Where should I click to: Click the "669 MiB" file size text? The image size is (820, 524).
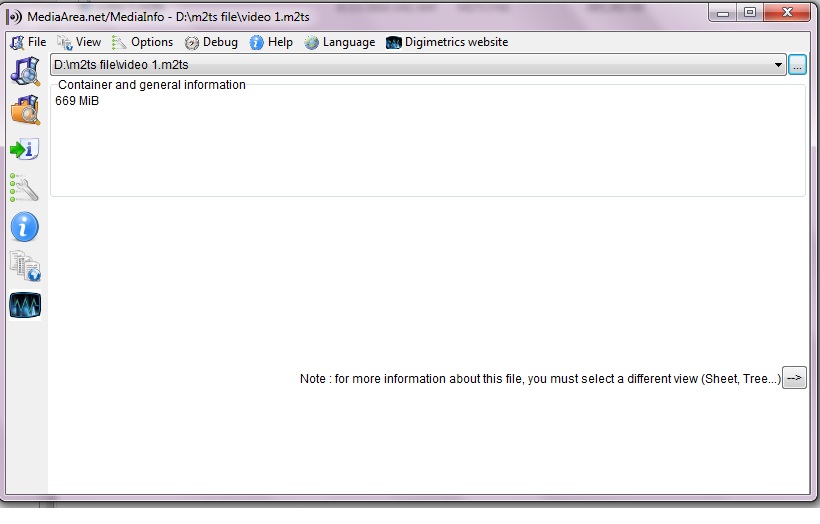(x=77, y=101)
